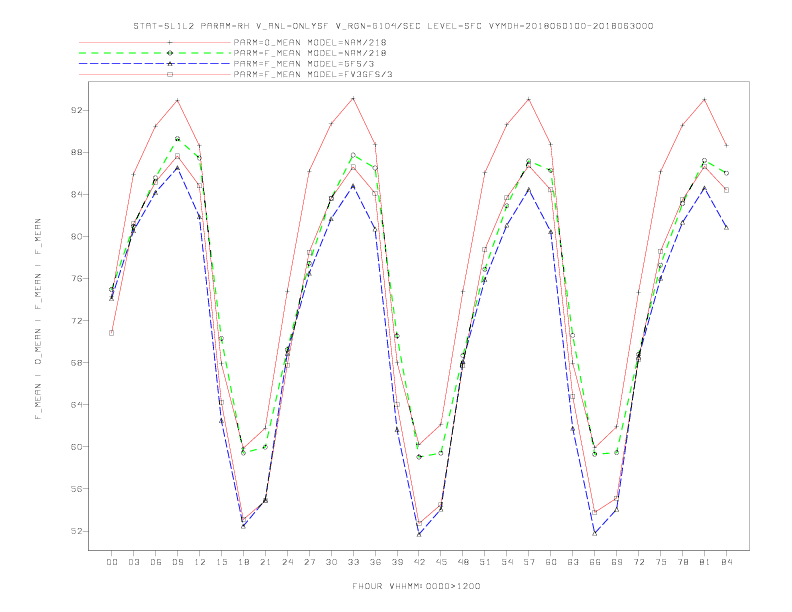Click the x-axis label FHOUR VHHMM=0000>1200
The image size is (792, 612).
416,586
